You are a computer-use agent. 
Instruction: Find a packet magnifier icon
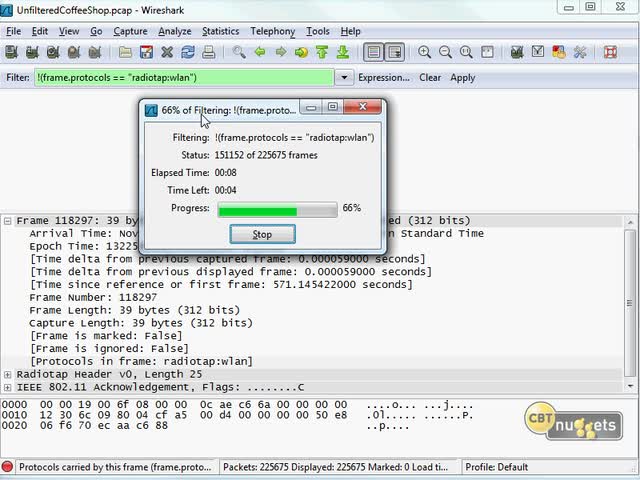click(239, 52)
